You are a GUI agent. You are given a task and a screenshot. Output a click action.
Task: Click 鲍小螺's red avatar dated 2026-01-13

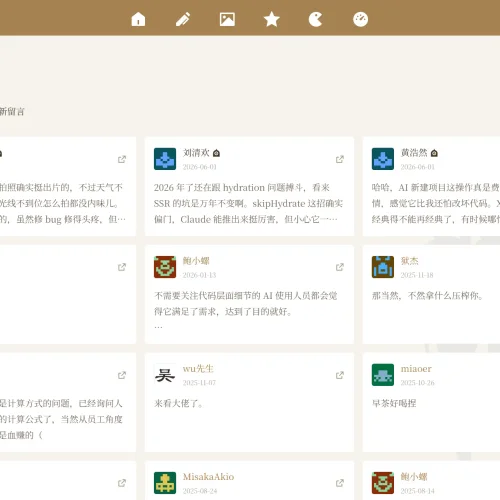coord(165,267)
